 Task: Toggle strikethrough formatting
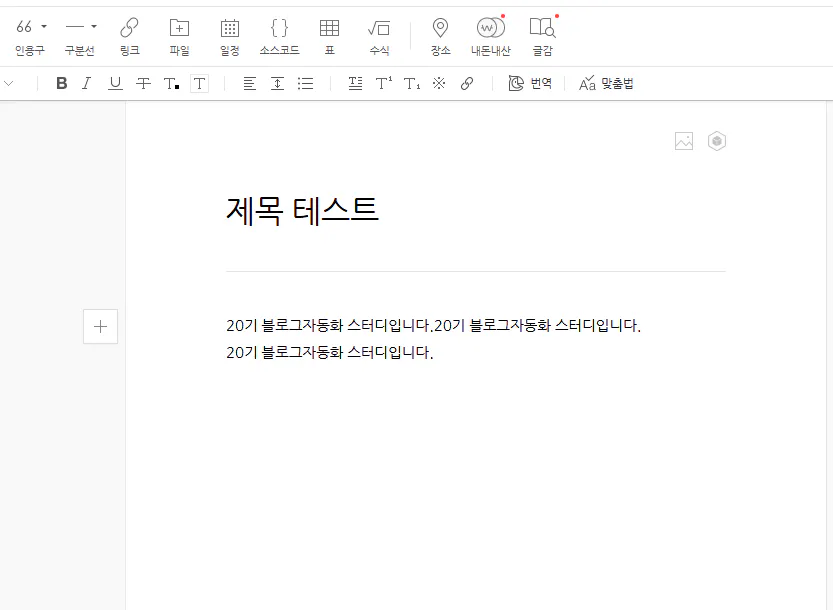tap(143, 83)
